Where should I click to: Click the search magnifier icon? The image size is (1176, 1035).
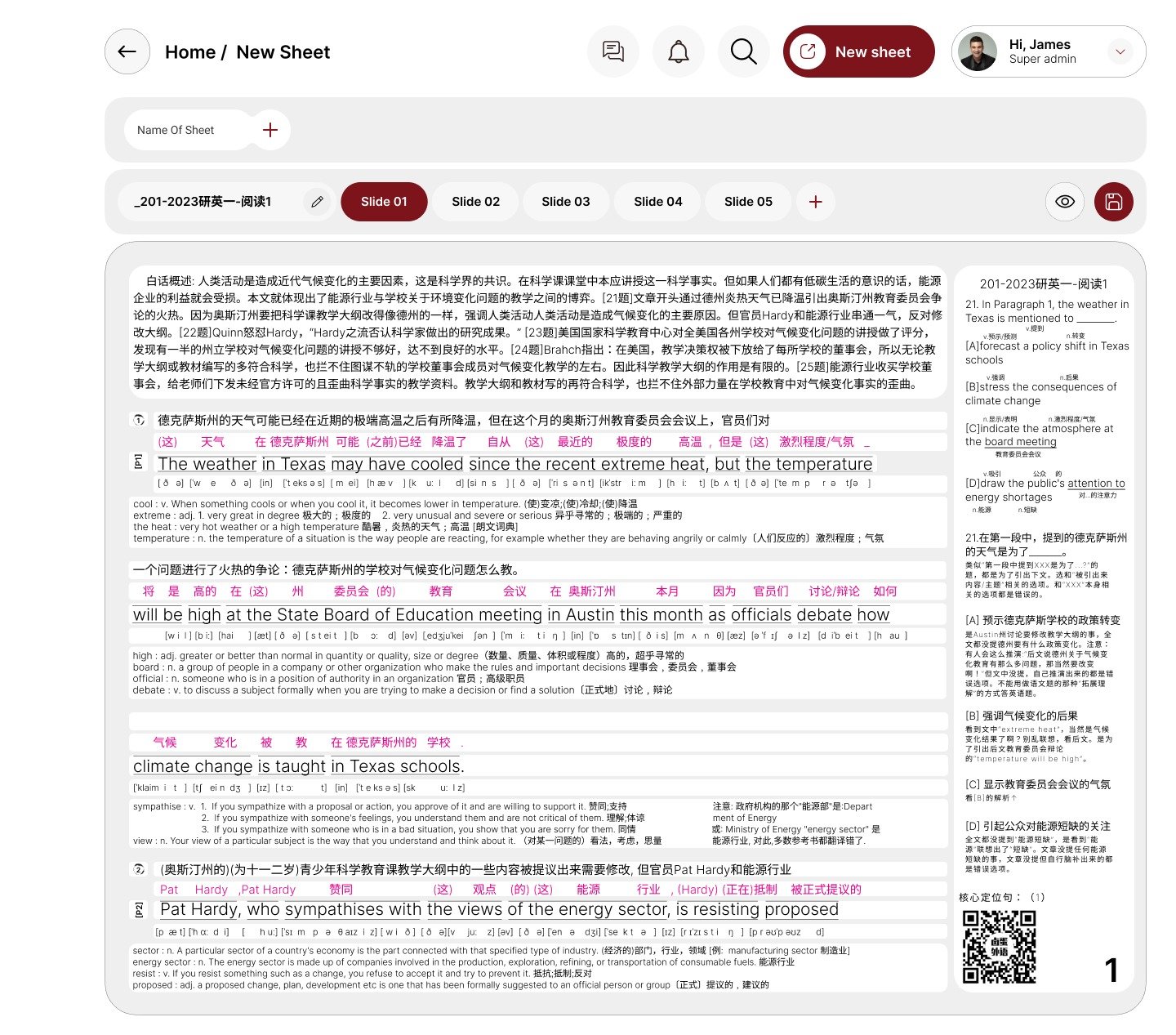click(743, 51)
